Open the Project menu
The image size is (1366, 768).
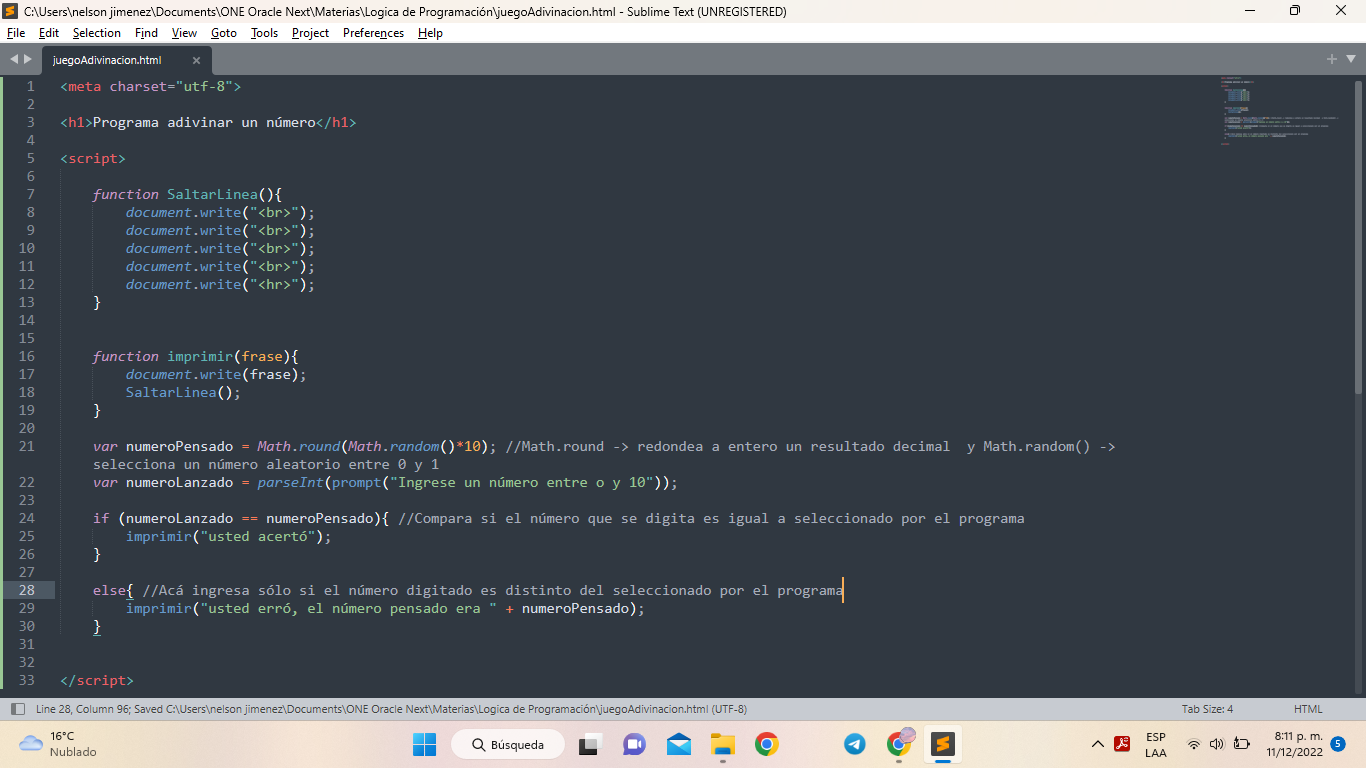click(x=310, y=33)
